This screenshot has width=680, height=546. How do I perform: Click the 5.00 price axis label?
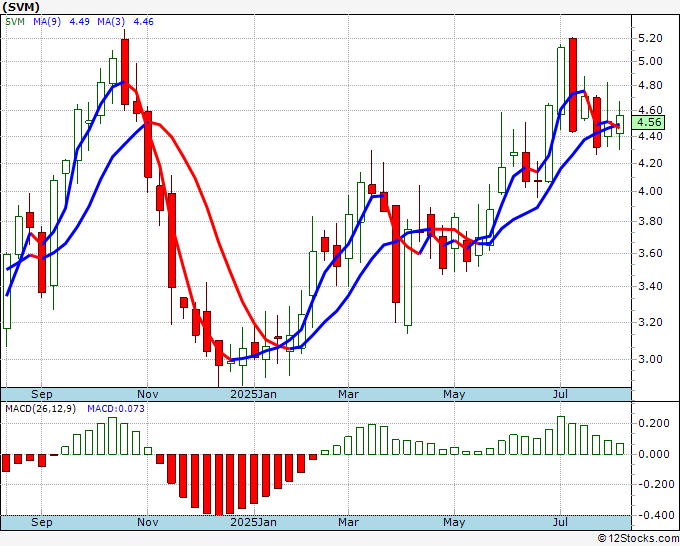click(650, 61)
